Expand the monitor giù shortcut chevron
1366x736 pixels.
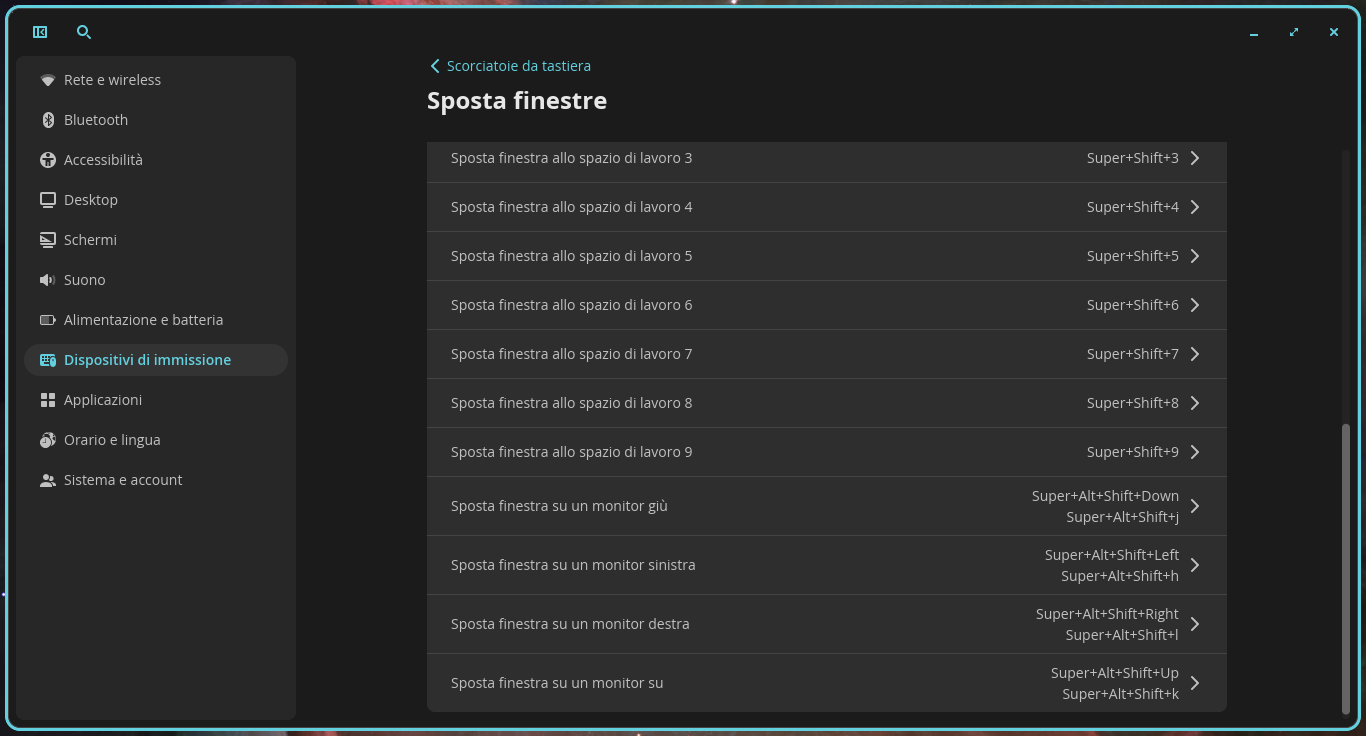tap(1195, 506)
